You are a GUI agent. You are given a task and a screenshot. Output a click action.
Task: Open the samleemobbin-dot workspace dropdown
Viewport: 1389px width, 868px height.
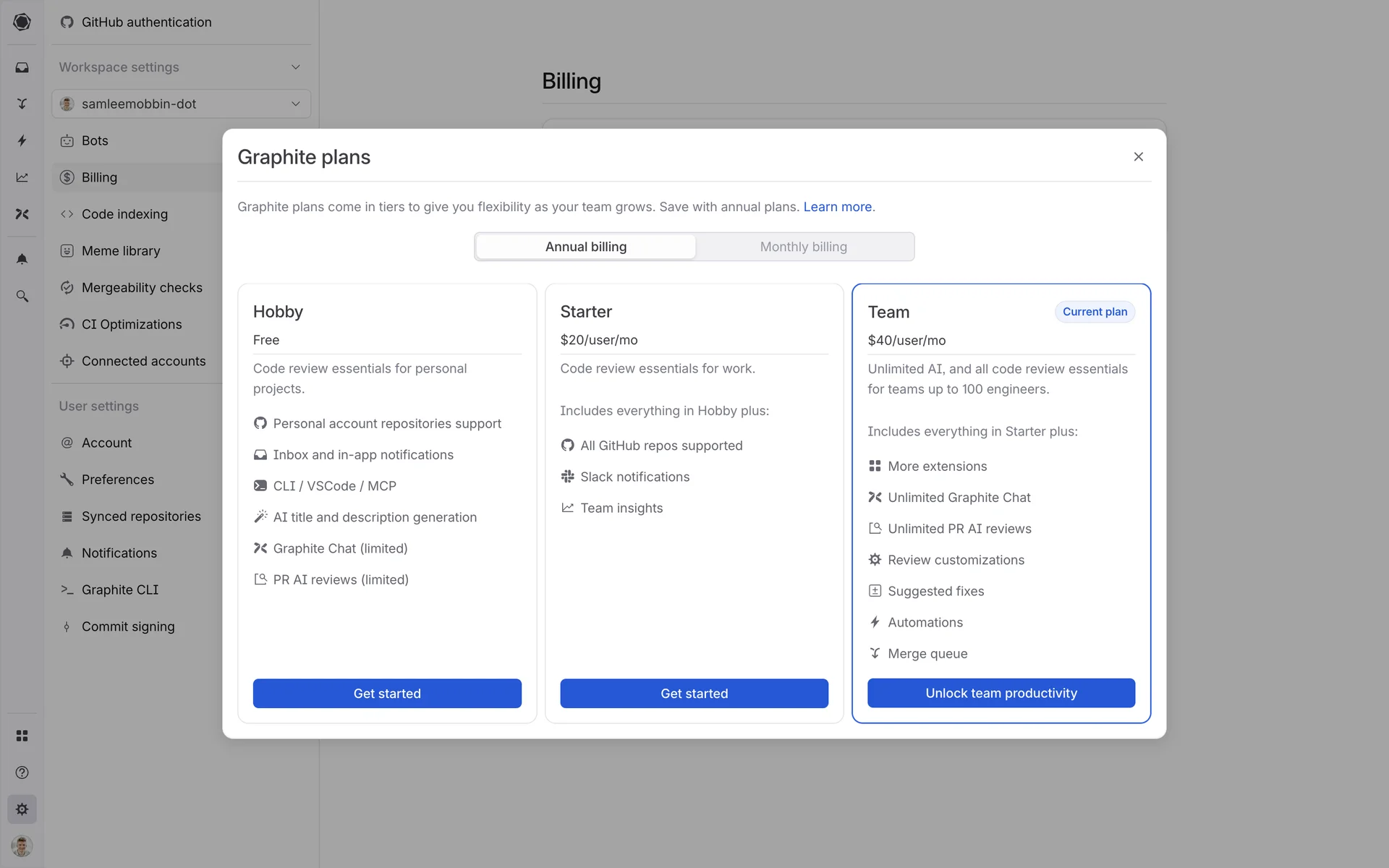pyautogui.click(x=181, y=104)
